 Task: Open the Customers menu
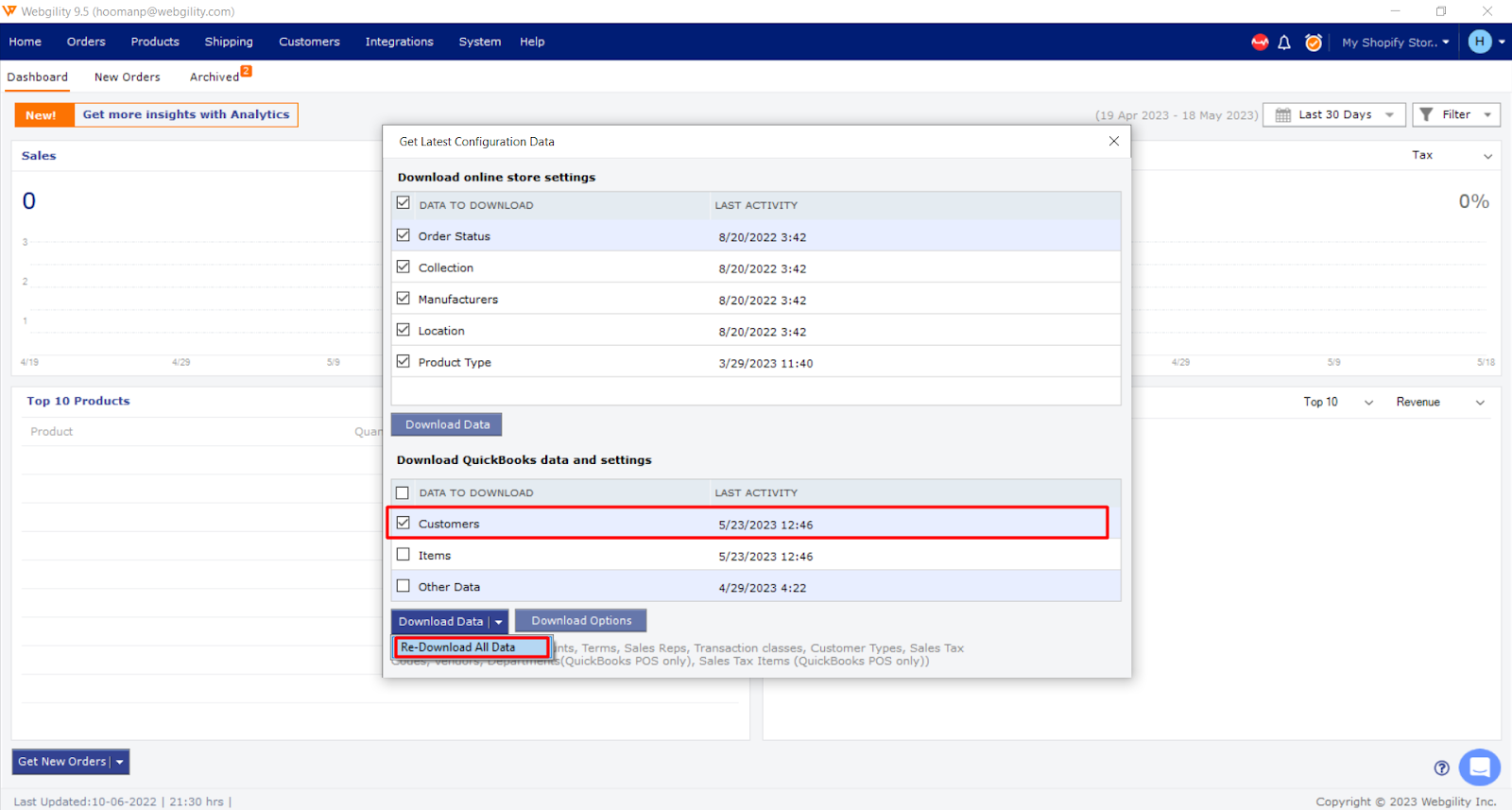tap(309, 42)
